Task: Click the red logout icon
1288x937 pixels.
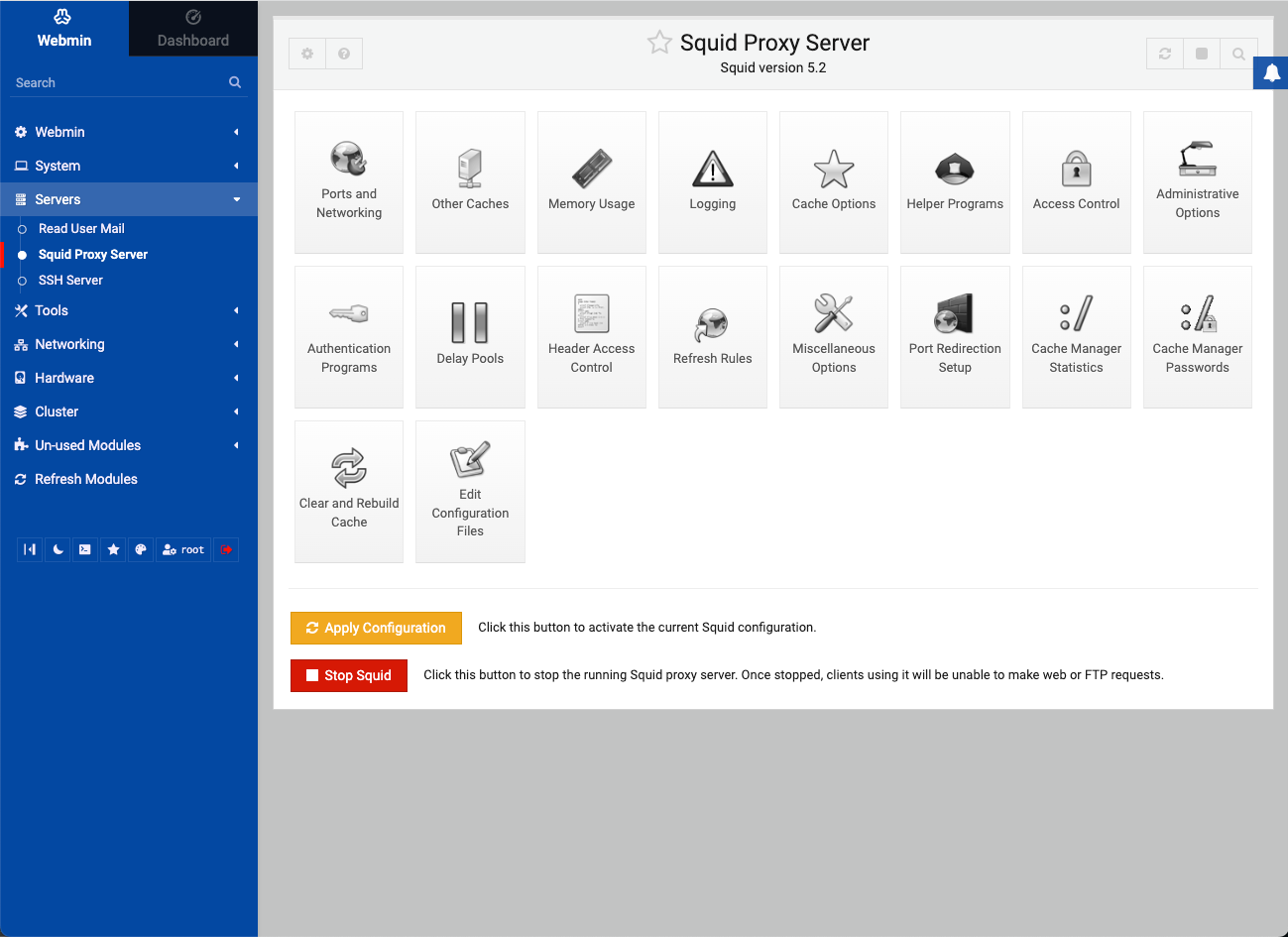Action: coord(226,549)
